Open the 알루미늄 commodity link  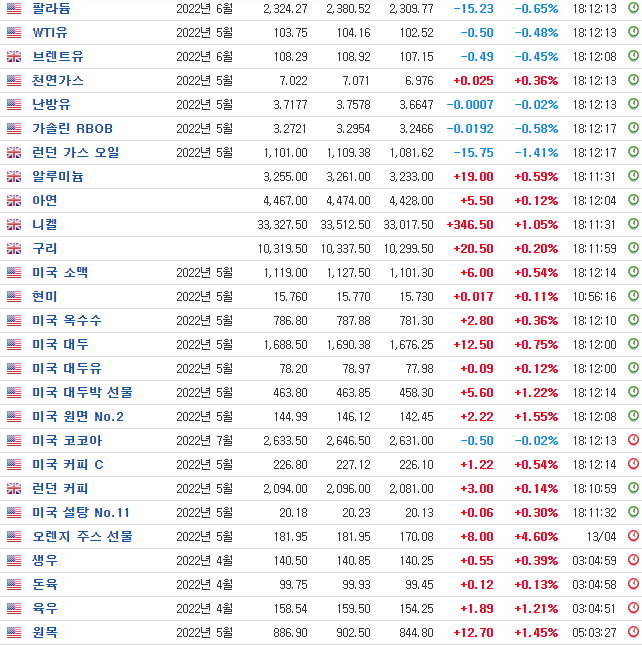click(58, 176)
